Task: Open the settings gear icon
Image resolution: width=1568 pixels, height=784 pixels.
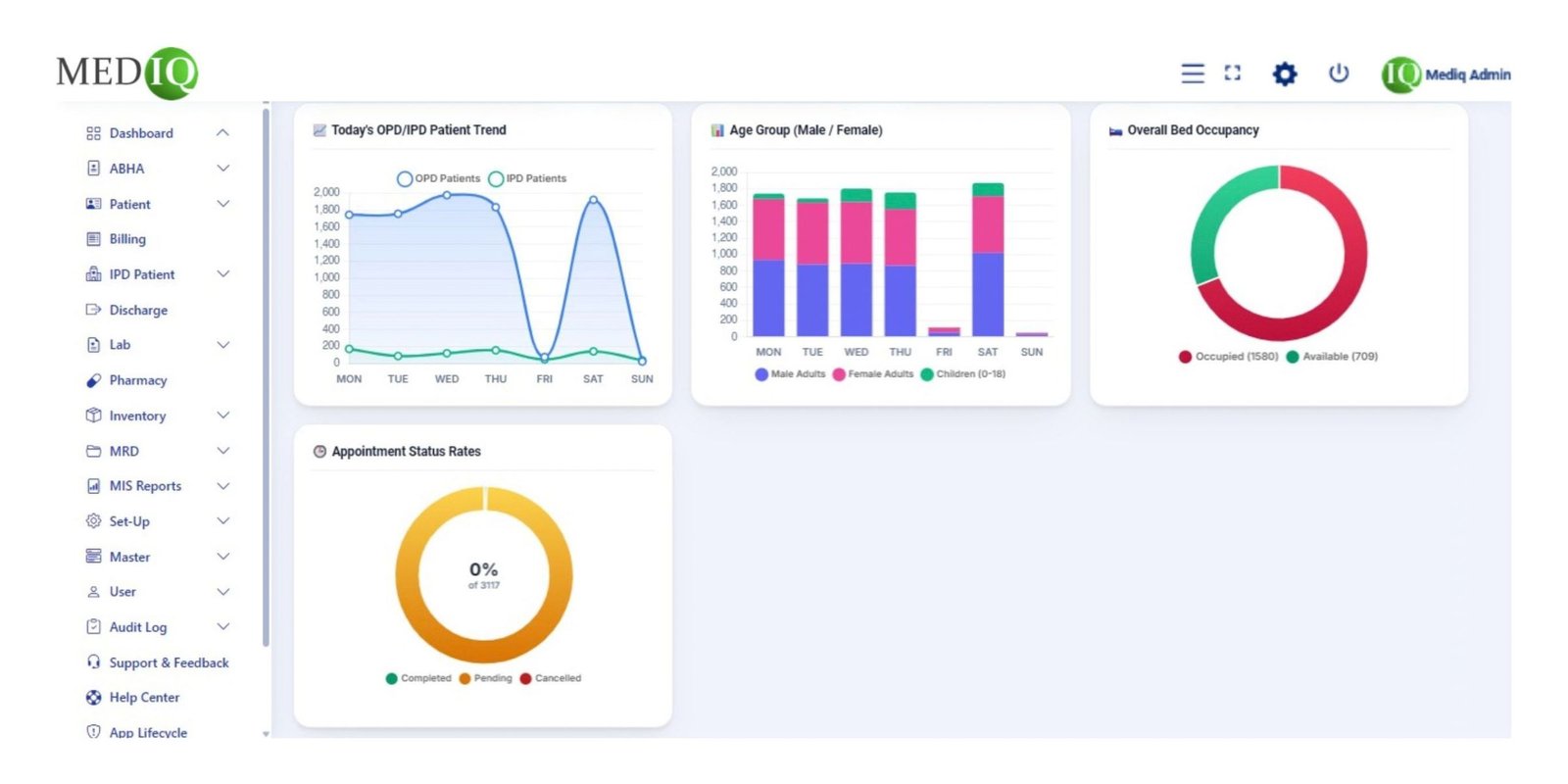Action: coord(1285,73)
